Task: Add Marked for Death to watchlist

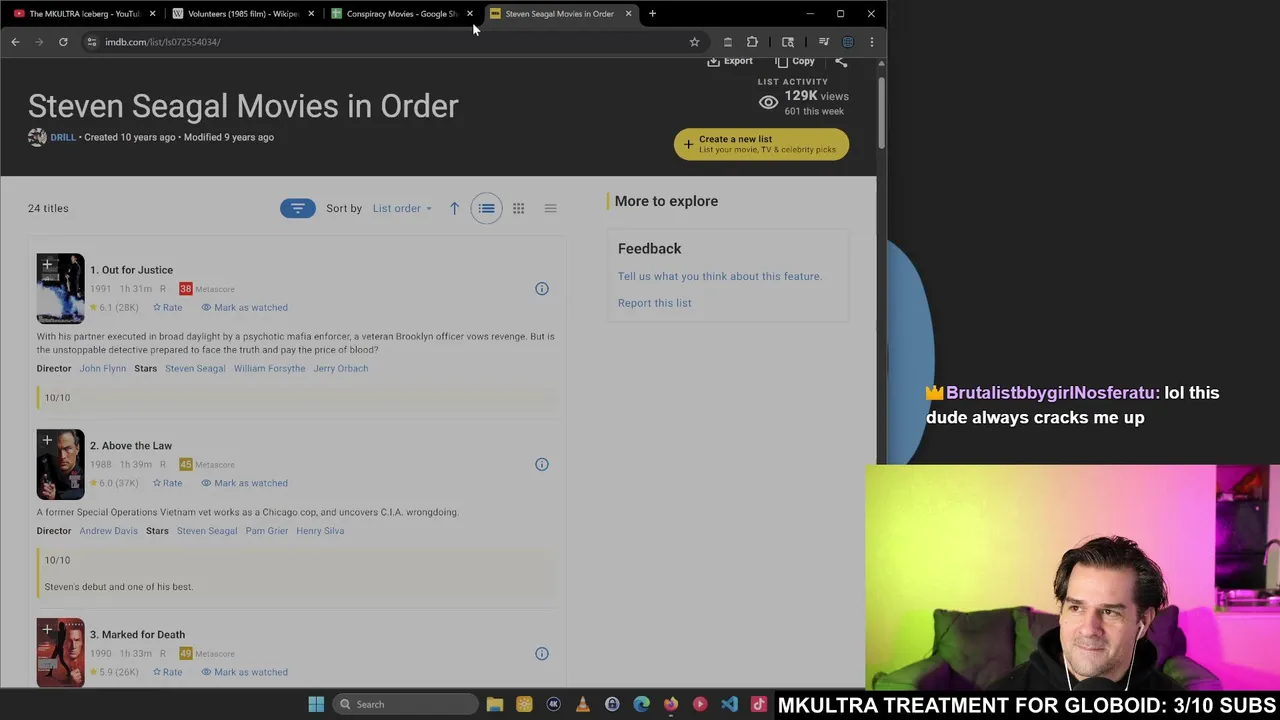Action: [x=47, y=630]
